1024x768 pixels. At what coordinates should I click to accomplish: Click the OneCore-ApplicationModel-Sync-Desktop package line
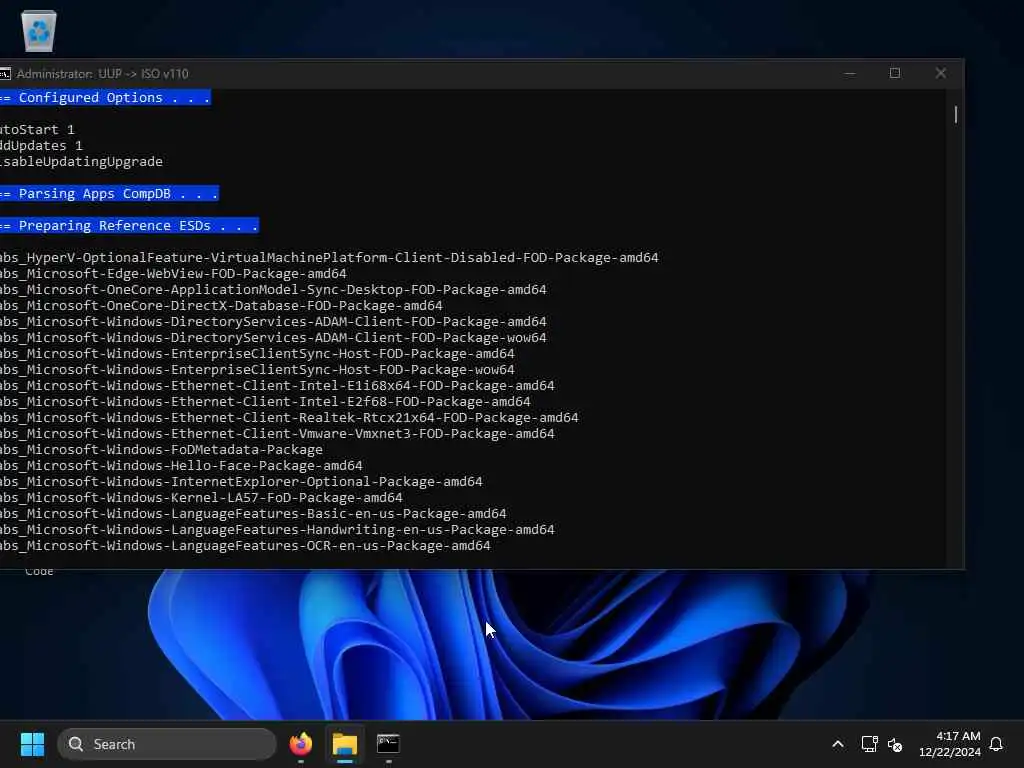pos(273,289)
